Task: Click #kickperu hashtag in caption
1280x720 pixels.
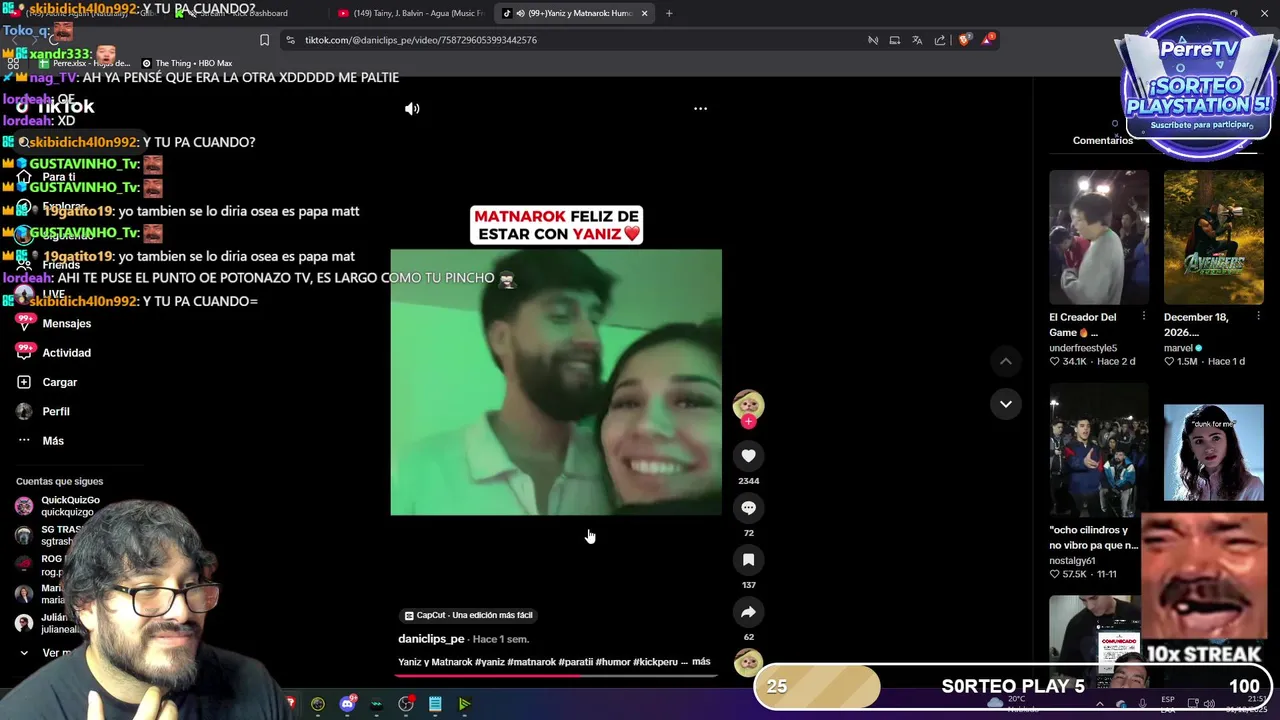Action: point(655,662)
